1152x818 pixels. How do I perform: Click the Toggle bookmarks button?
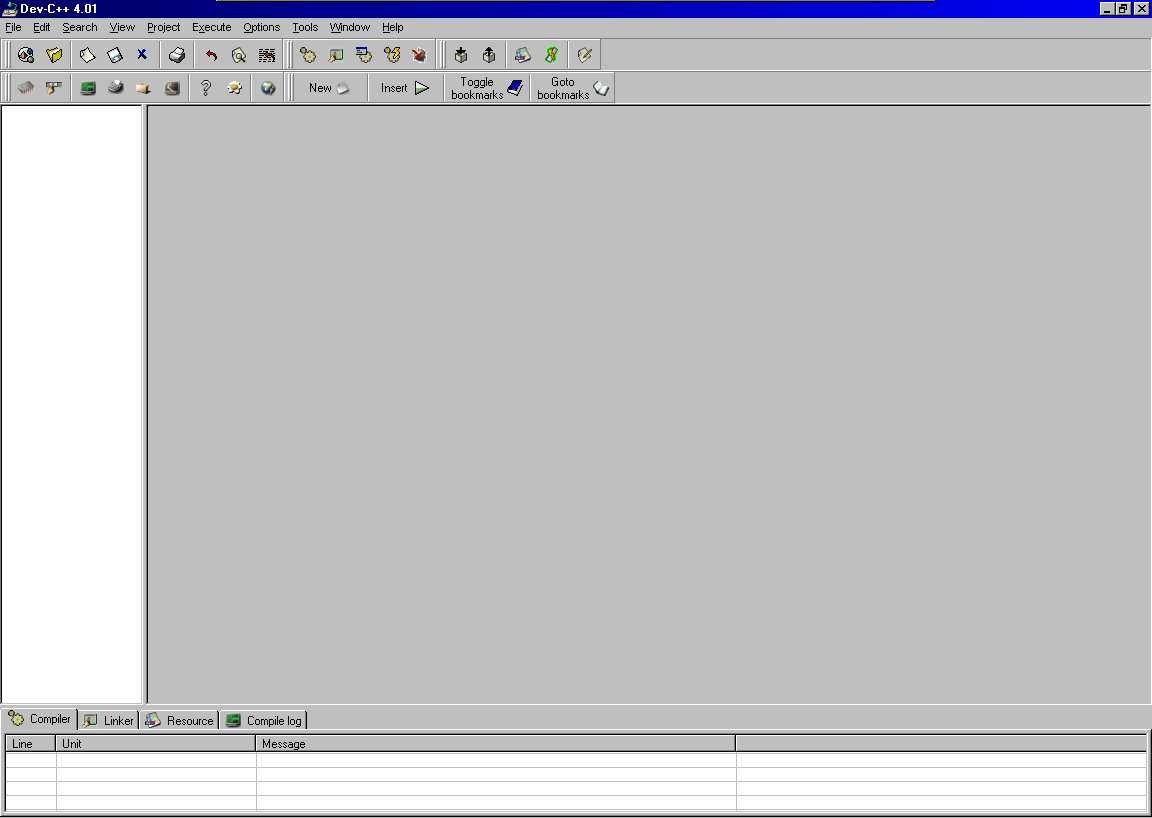coord(487,88)
